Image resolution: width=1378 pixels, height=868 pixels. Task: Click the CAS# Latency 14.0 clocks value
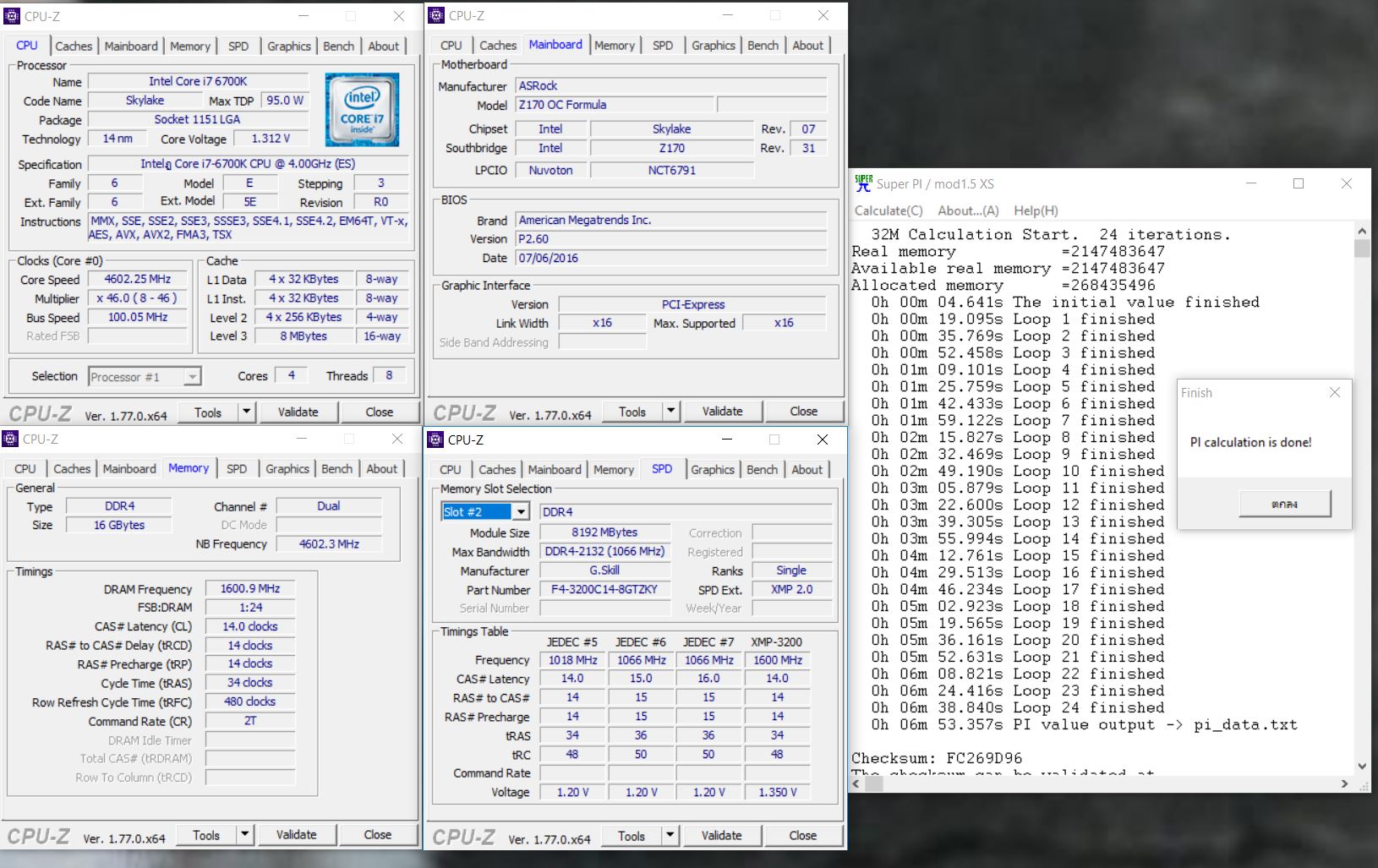coord(250,626)
